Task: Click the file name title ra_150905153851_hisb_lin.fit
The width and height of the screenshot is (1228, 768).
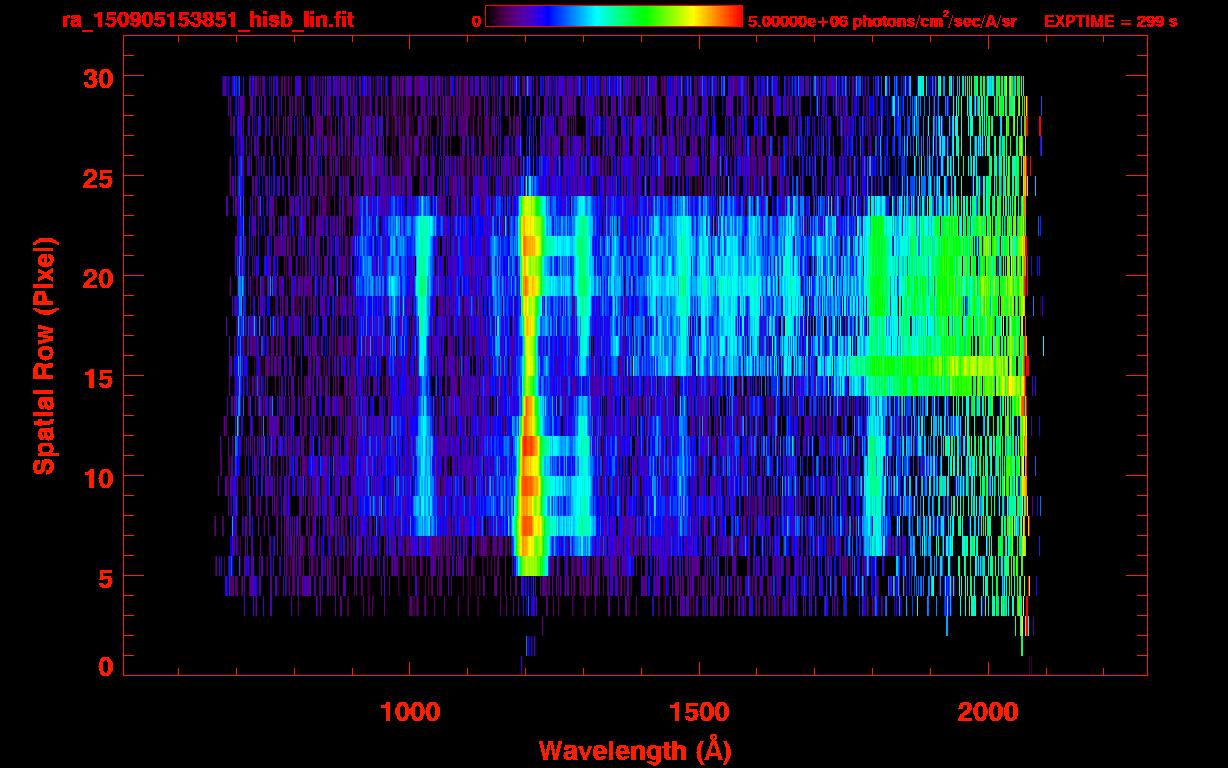Action: (x=207, y=20)
